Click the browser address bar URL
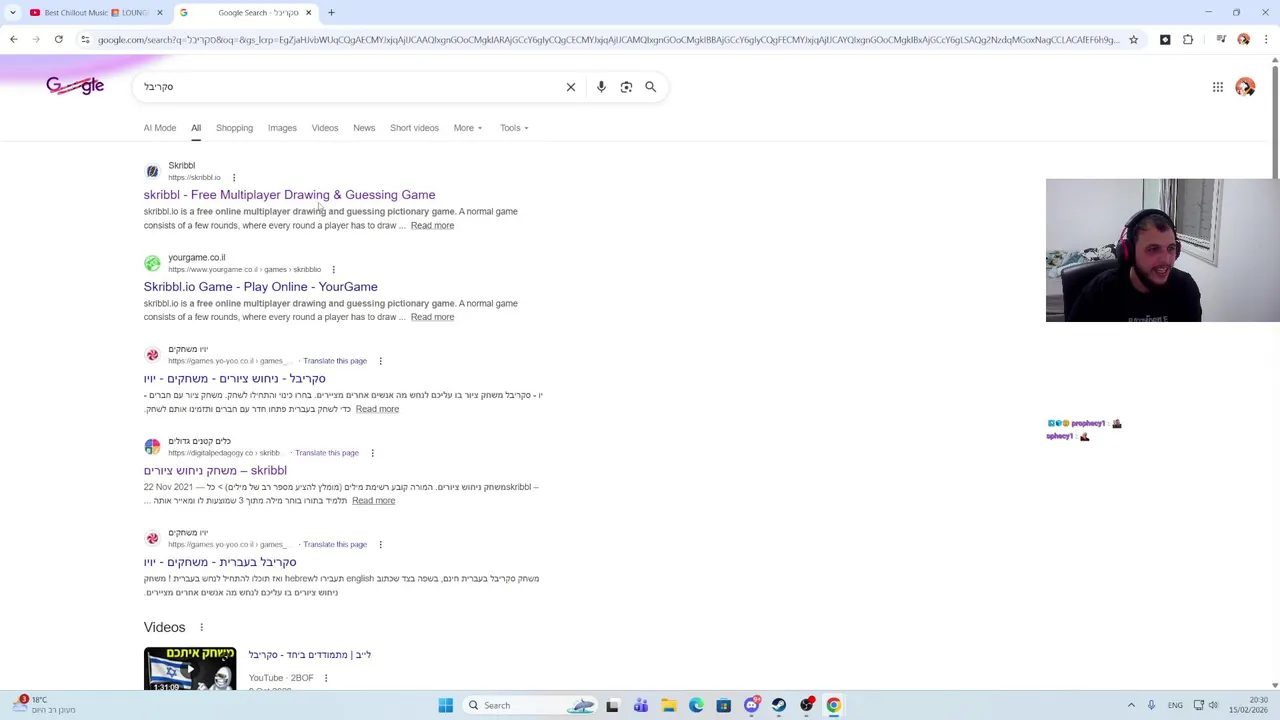Viewport: 1280px width, 720px height. point(608,40)
